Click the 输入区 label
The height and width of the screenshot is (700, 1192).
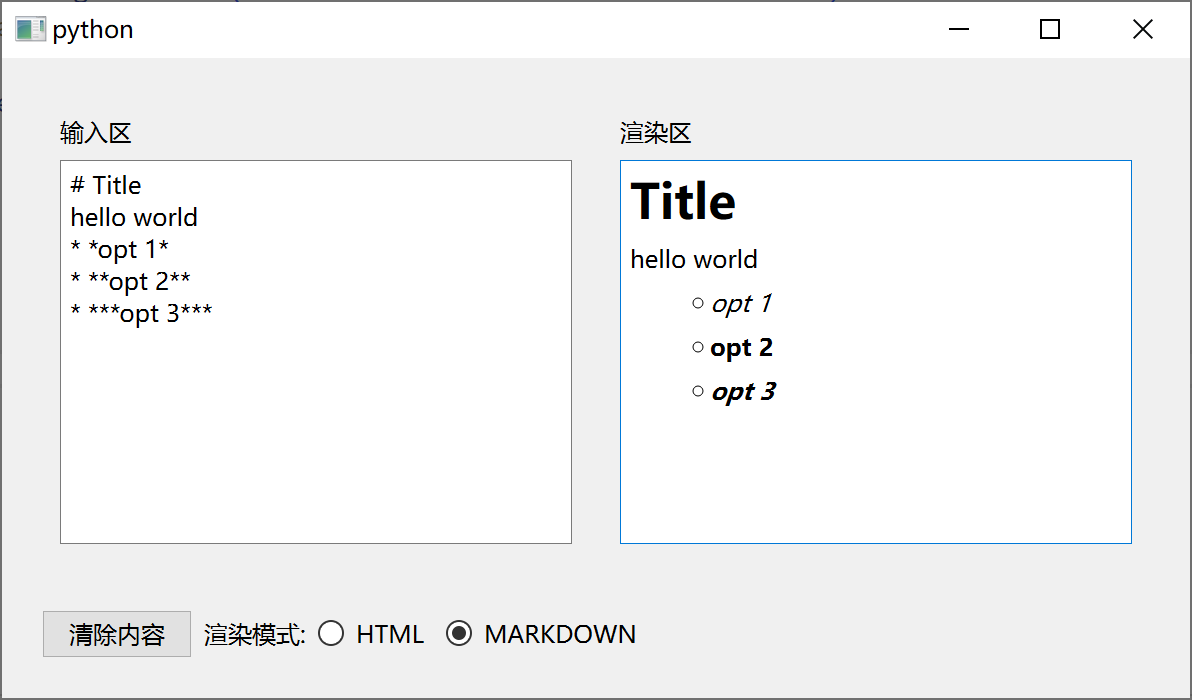[96, 133]
